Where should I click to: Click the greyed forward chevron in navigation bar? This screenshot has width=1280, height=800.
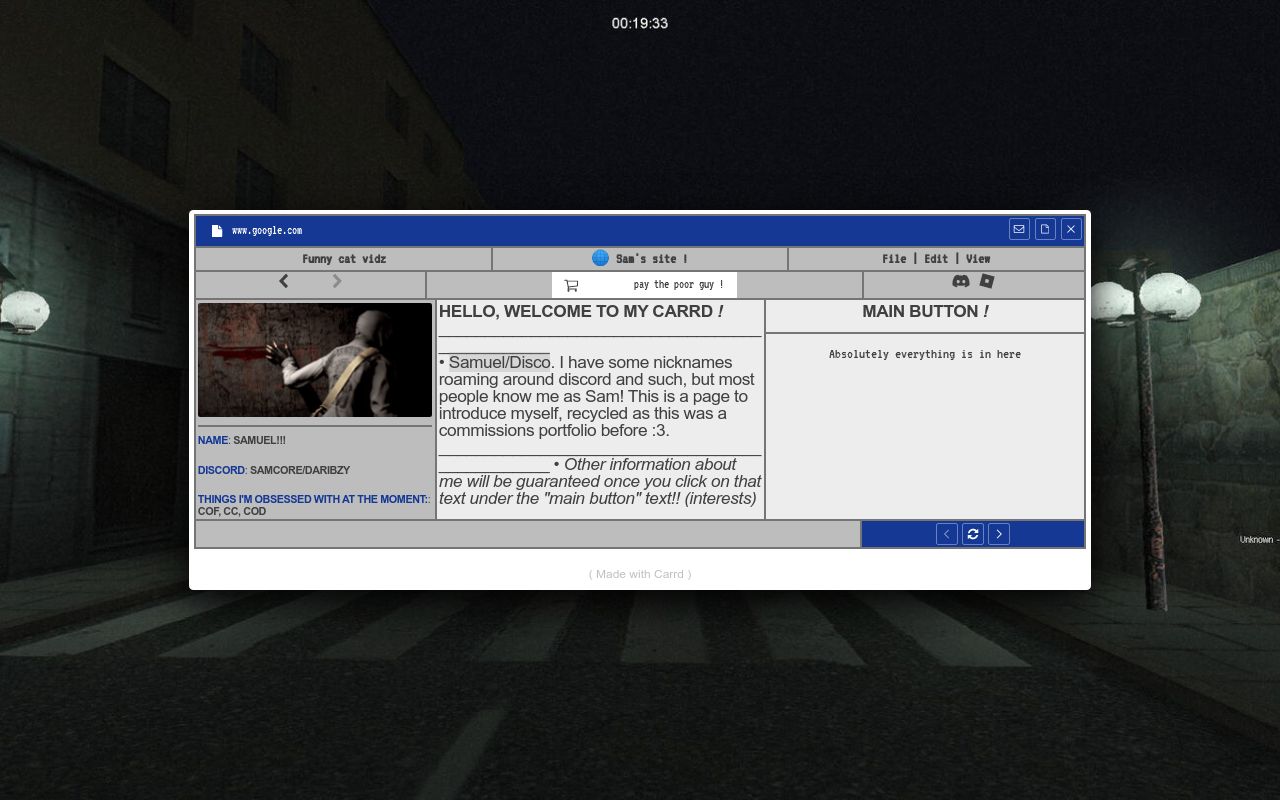337,282
